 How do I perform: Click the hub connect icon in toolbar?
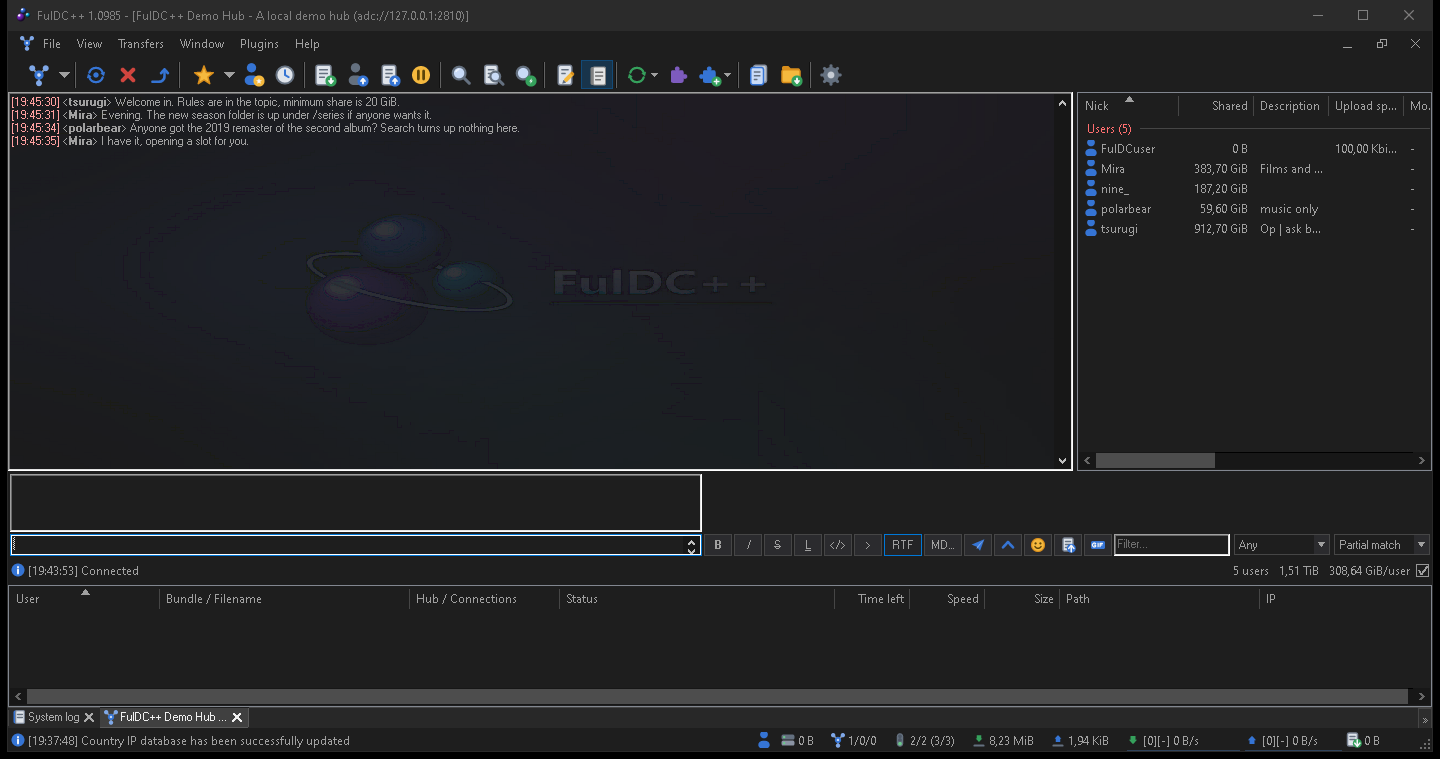point(39,75)
